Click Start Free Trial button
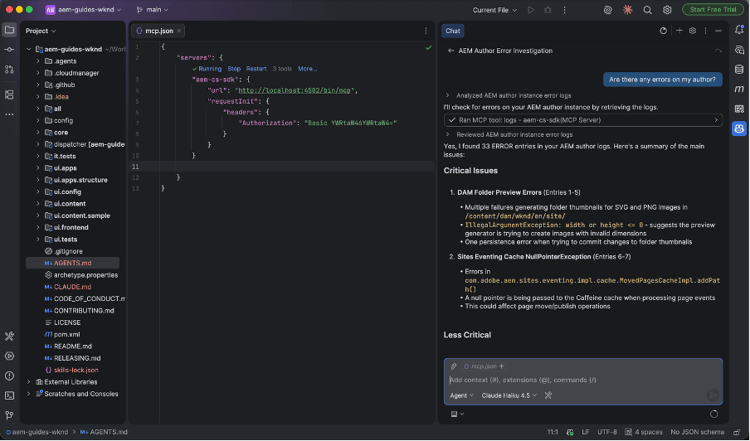The height and width of the screenshot is (441, 750). pyautogui.click(x=713, y=10)
